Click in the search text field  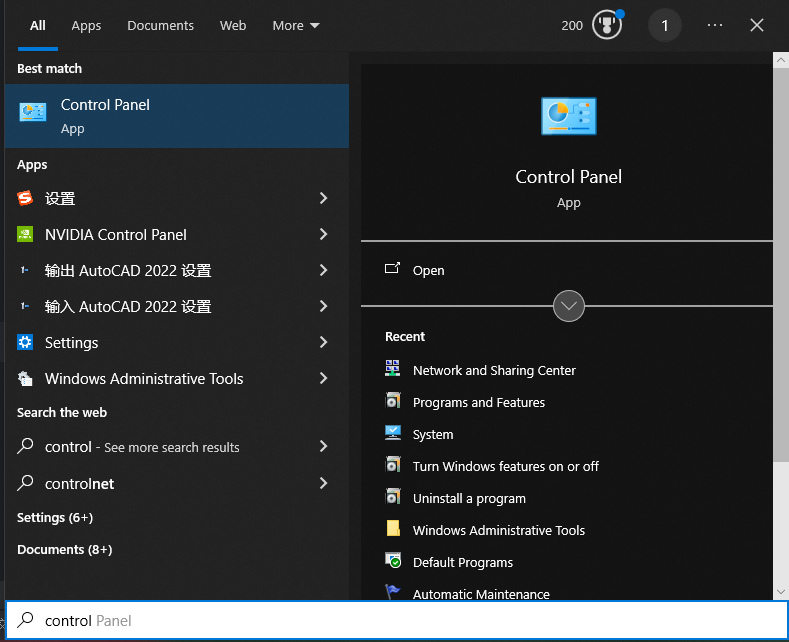pos(397,620)
